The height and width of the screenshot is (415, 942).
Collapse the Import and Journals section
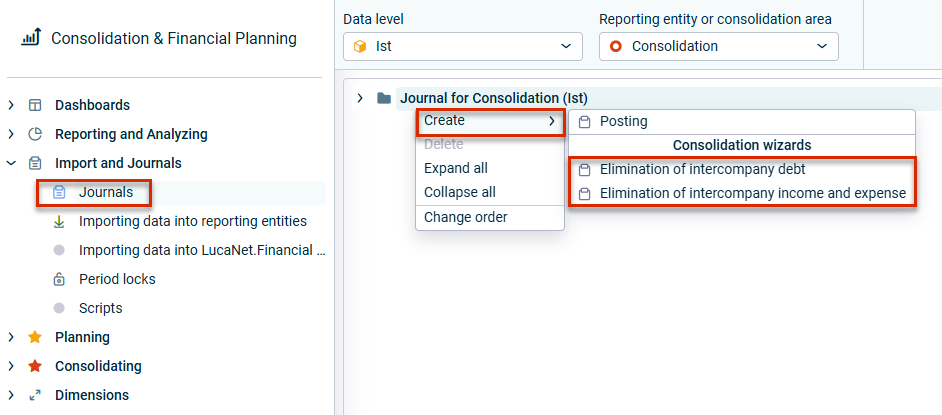tap(11, 163)
